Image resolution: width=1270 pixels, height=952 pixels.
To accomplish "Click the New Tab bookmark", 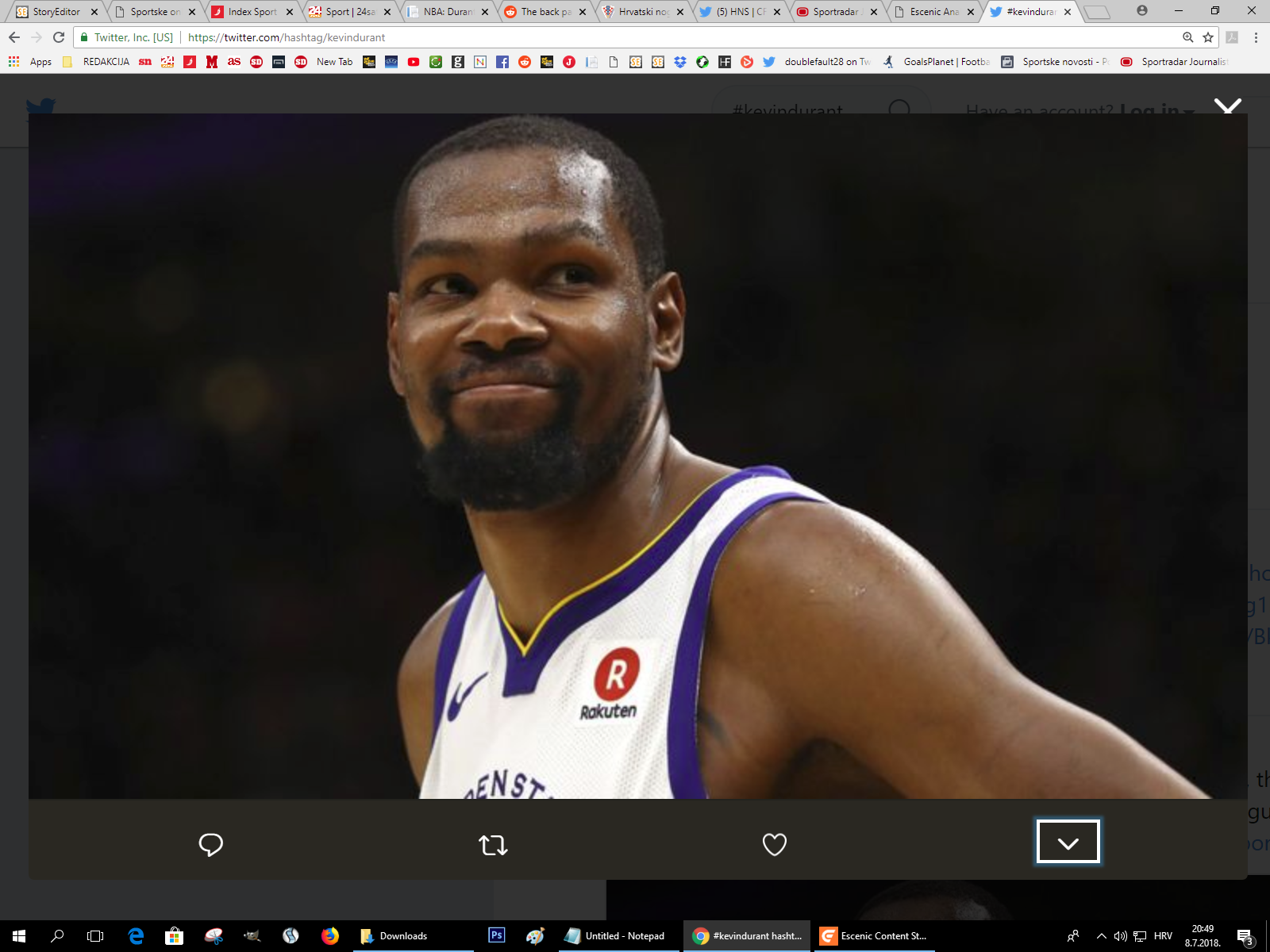I will click(333, 61).
